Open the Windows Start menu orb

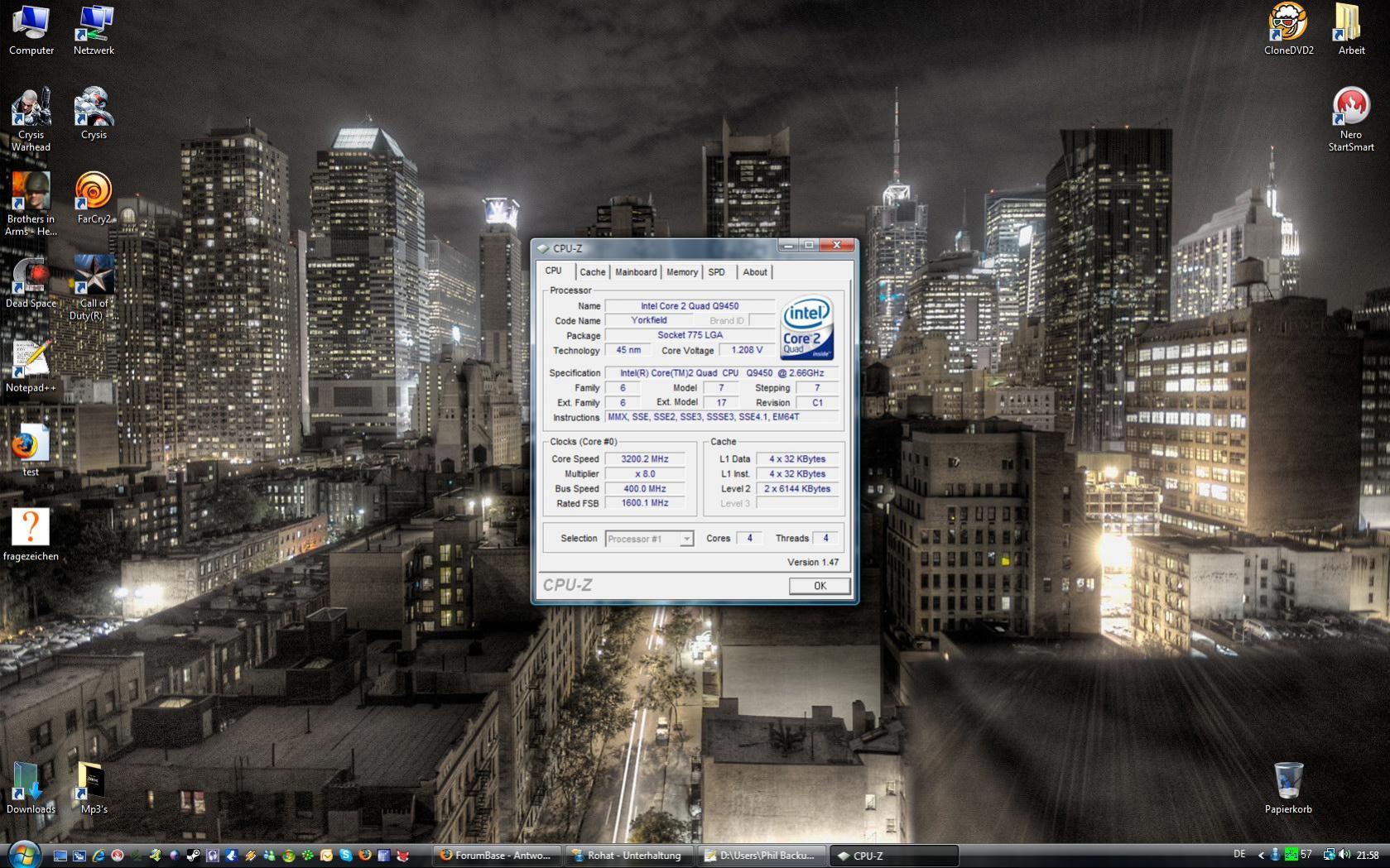tap(23, 854)
